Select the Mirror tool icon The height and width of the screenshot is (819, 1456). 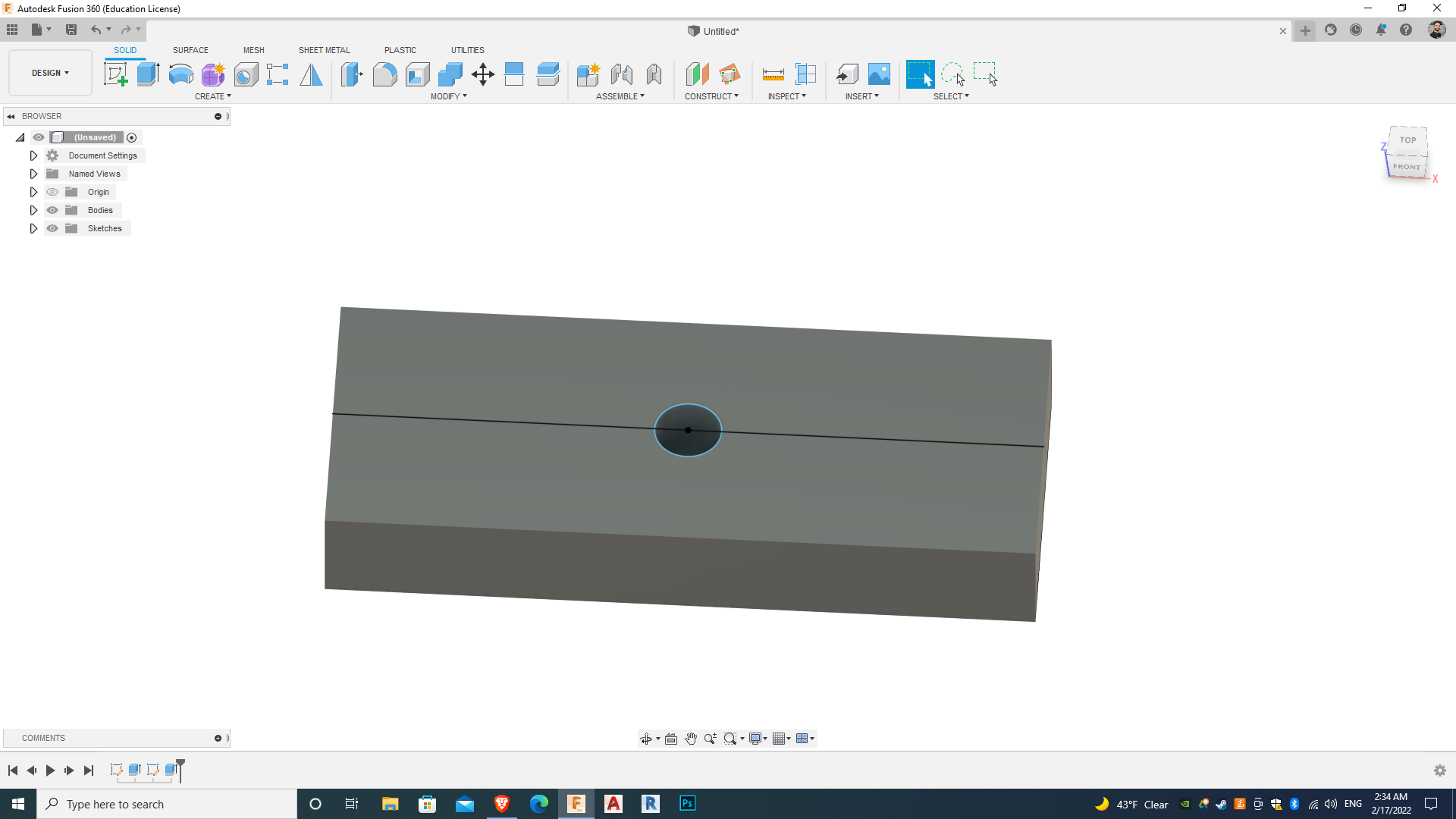311,74
